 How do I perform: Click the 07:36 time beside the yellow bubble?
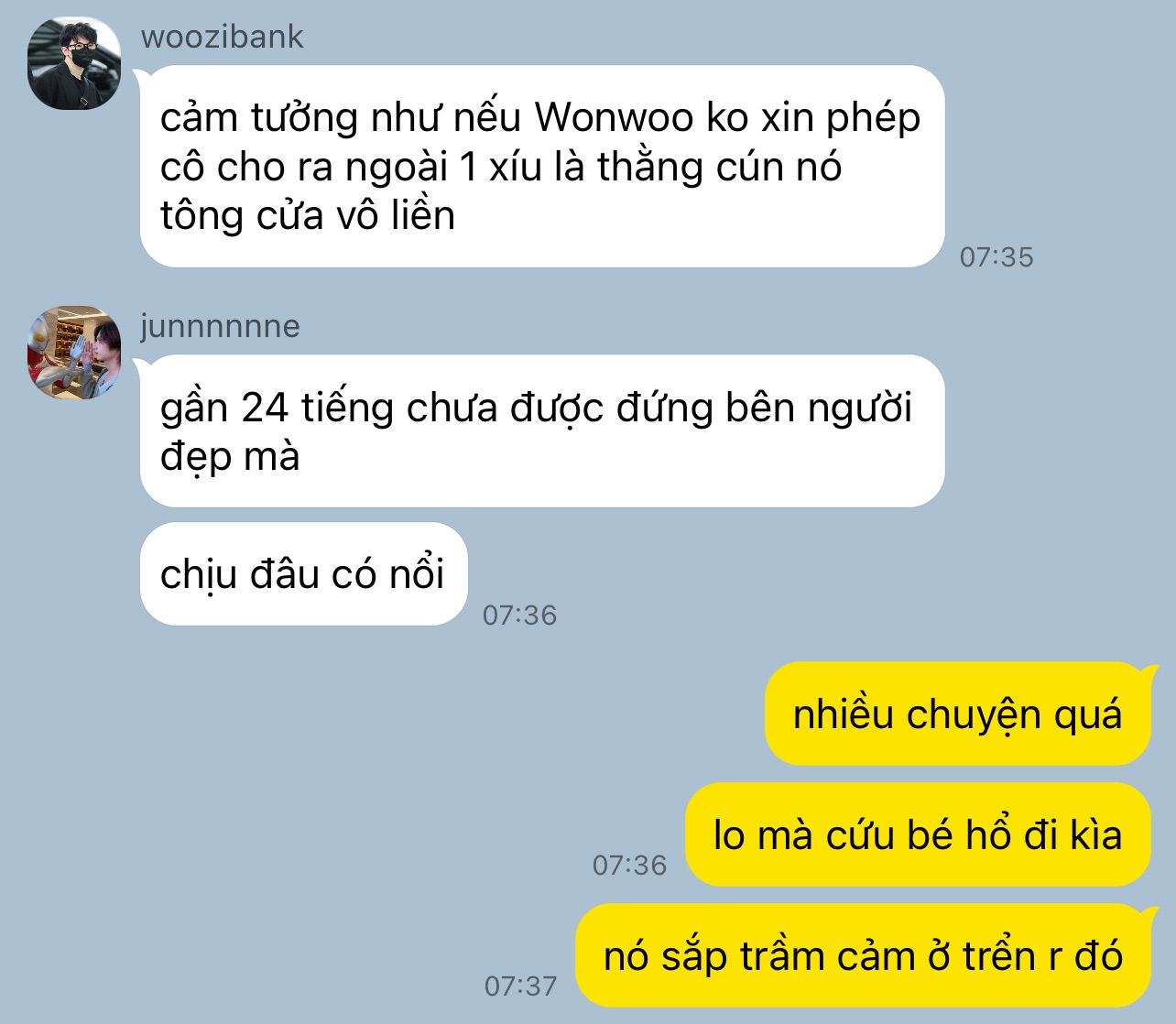629,865
